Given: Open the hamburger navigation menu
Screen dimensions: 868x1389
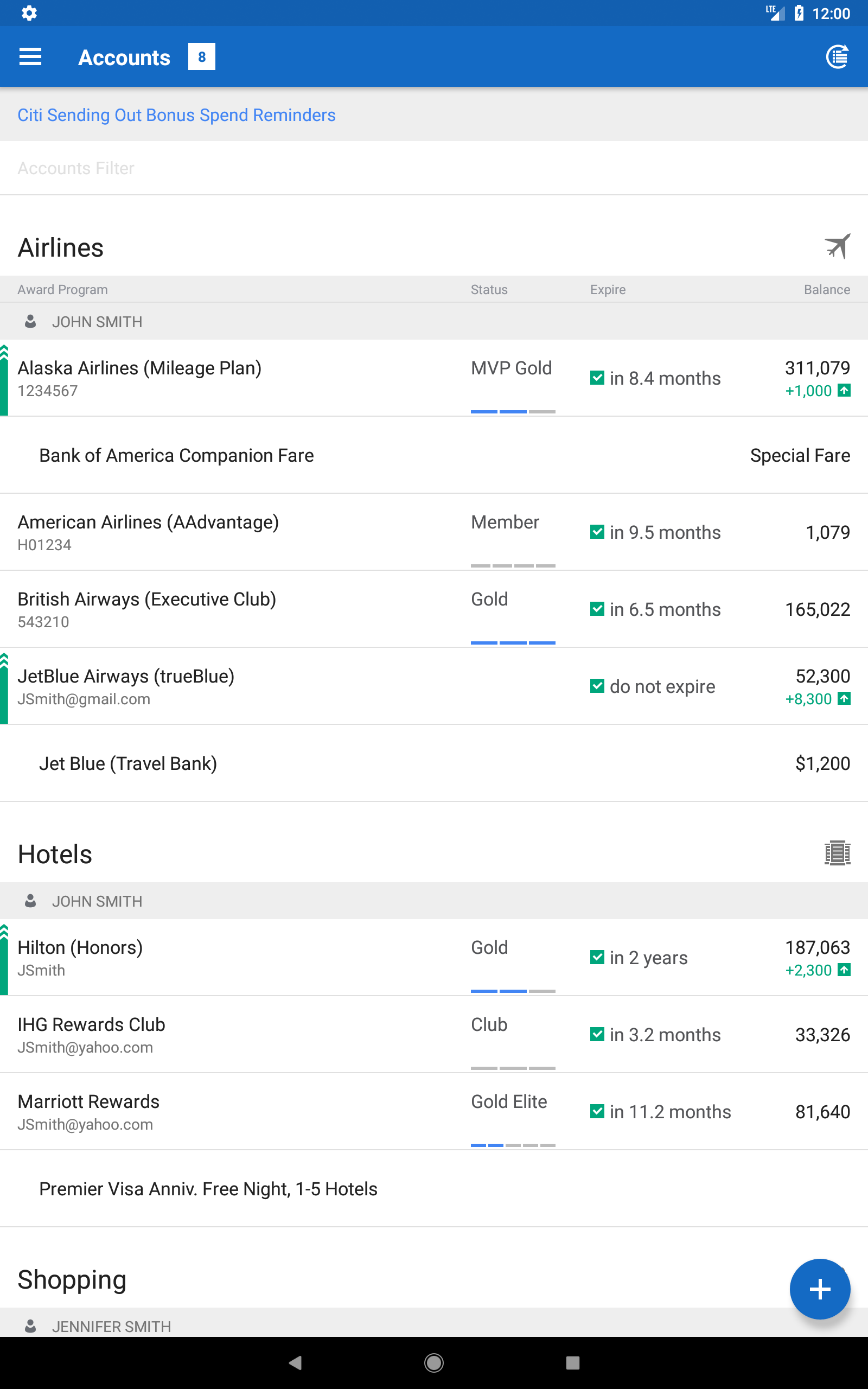Looking at the screenshot, I should pyautogui.click(x=30, y=57).
